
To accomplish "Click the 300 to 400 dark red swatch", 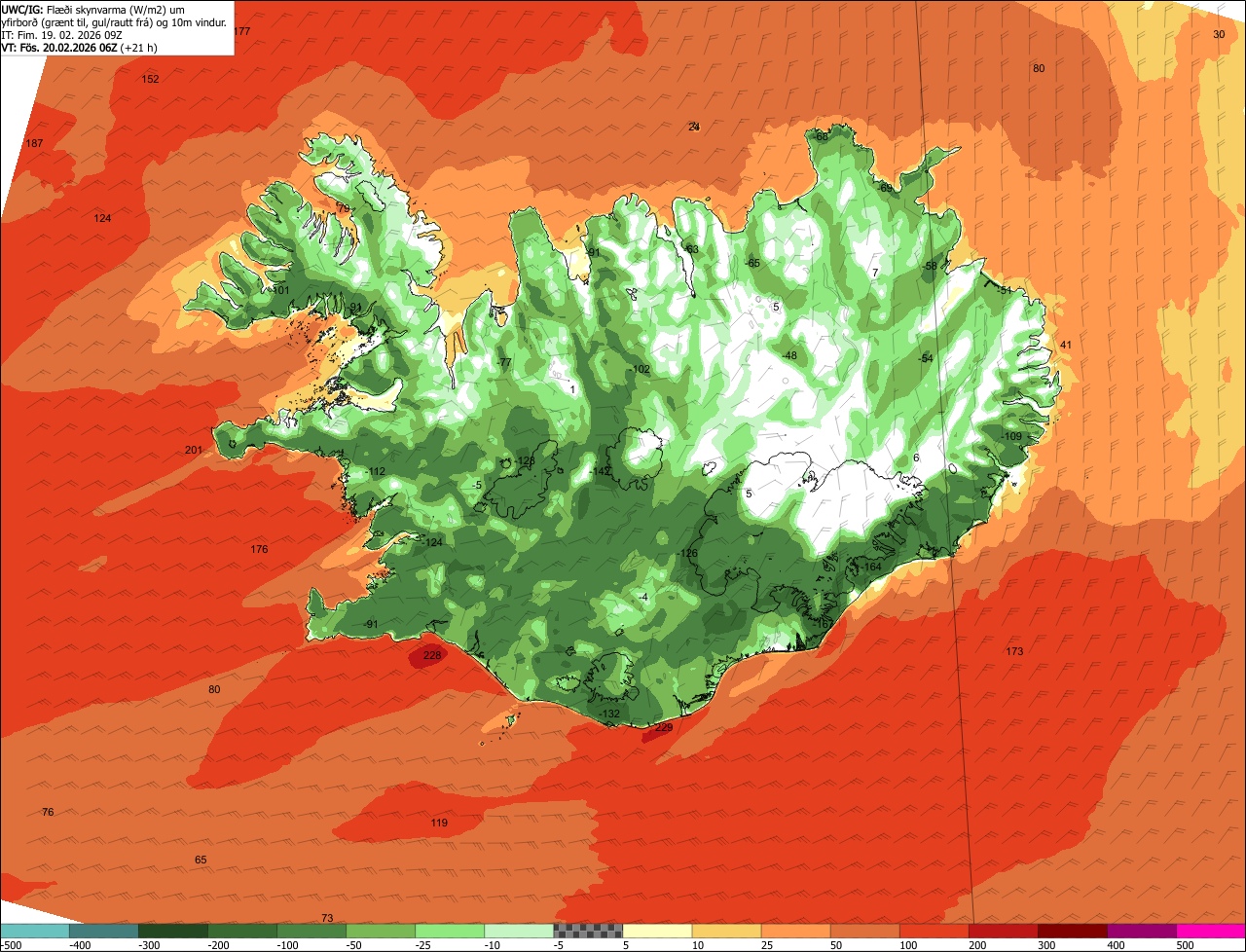I will pyautogui.click(x=1072, y=931).
